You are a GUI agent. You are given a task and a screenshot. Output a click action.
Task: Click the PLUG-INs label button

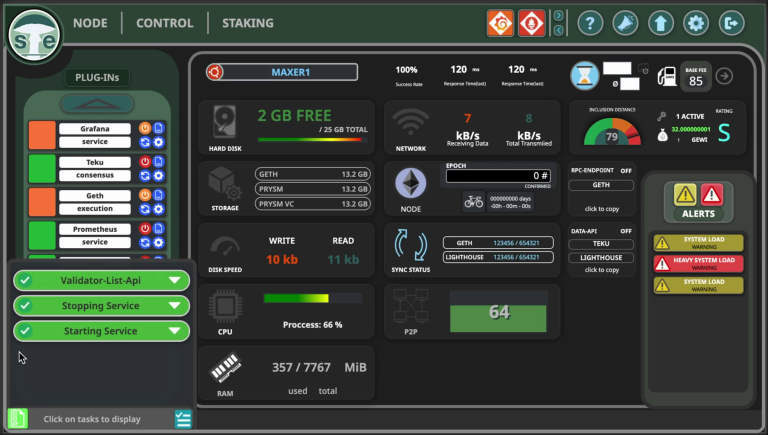(97, 77)
